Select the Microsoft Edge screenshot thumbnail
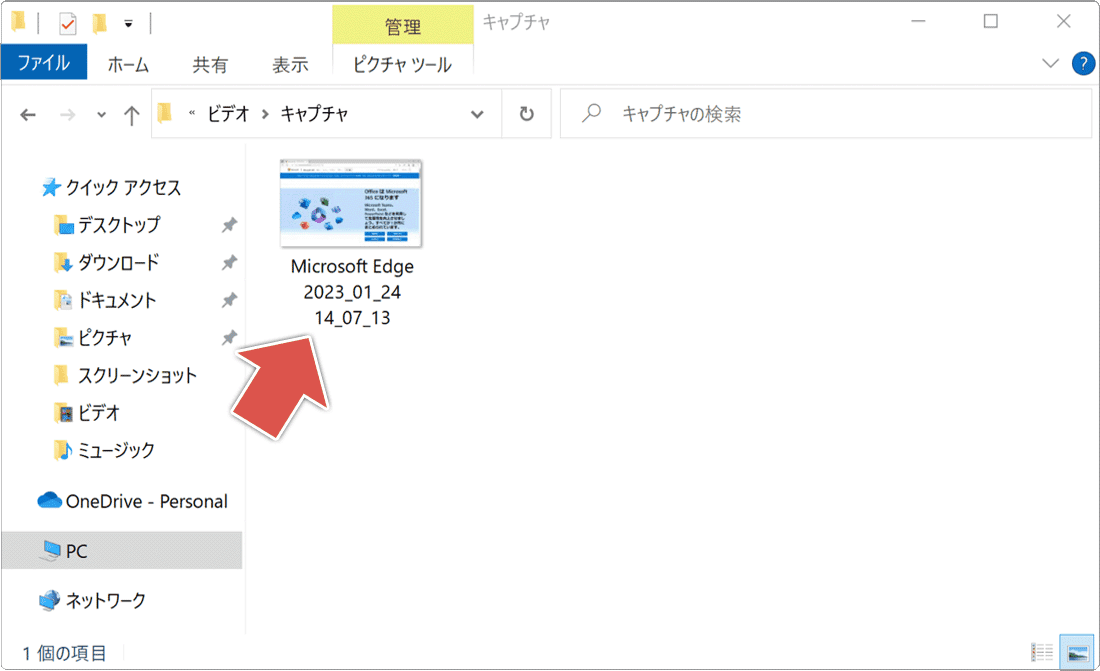1100x671 pixels. click(x=351, y=203)
